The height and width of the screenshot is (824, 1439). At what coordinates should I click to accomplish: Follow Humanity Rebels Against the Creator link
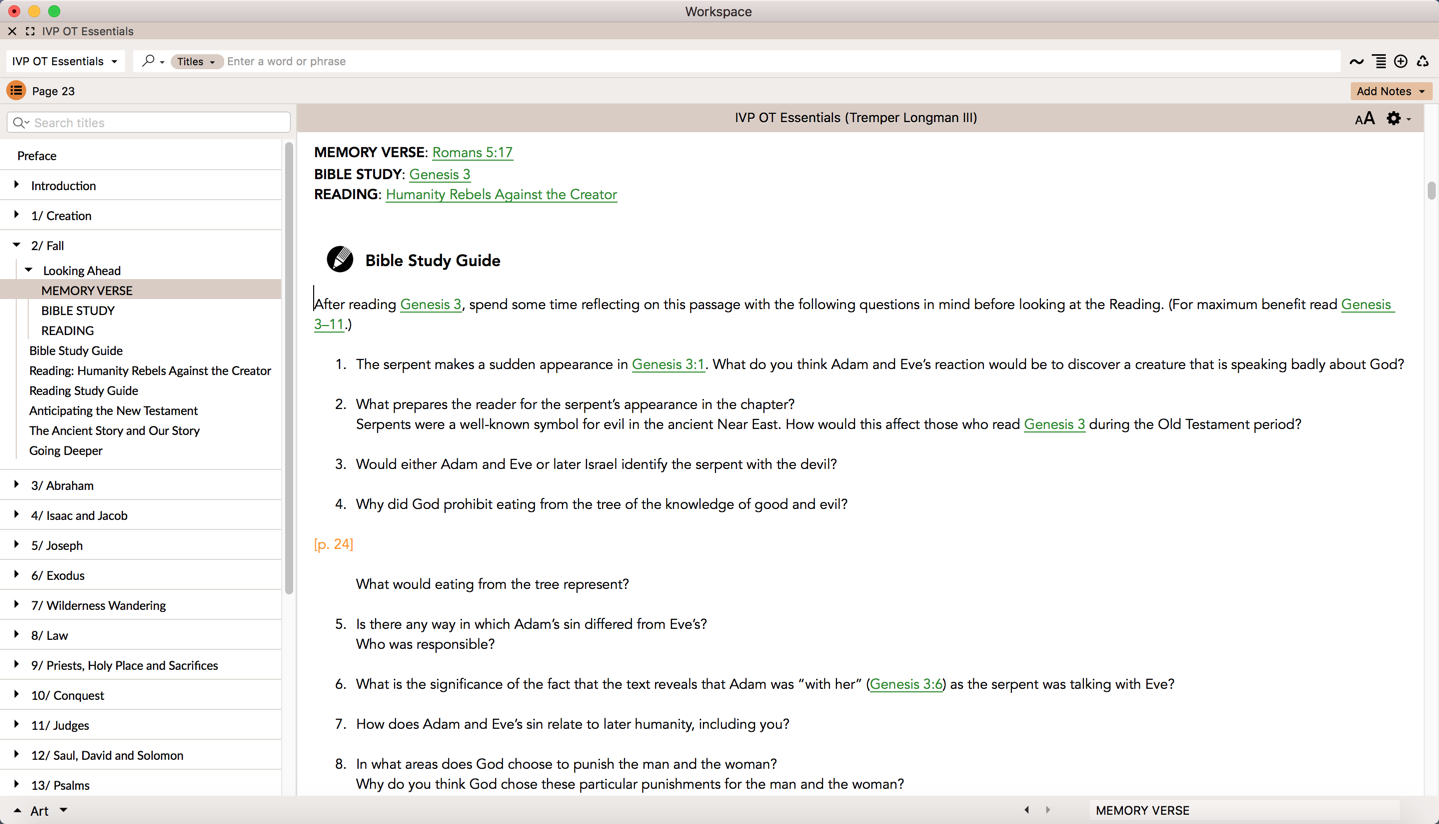coord(501,195)
